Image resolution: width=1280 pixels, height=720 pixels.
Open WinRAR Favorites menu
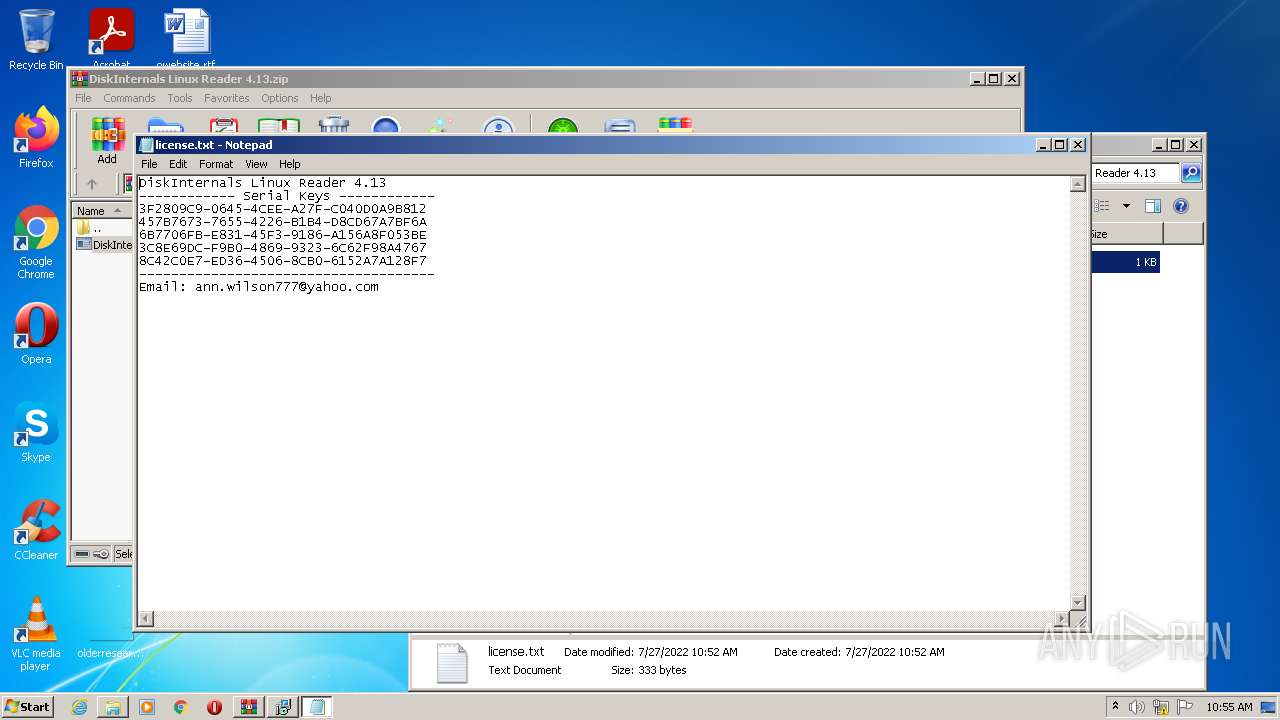pos(227,98)
